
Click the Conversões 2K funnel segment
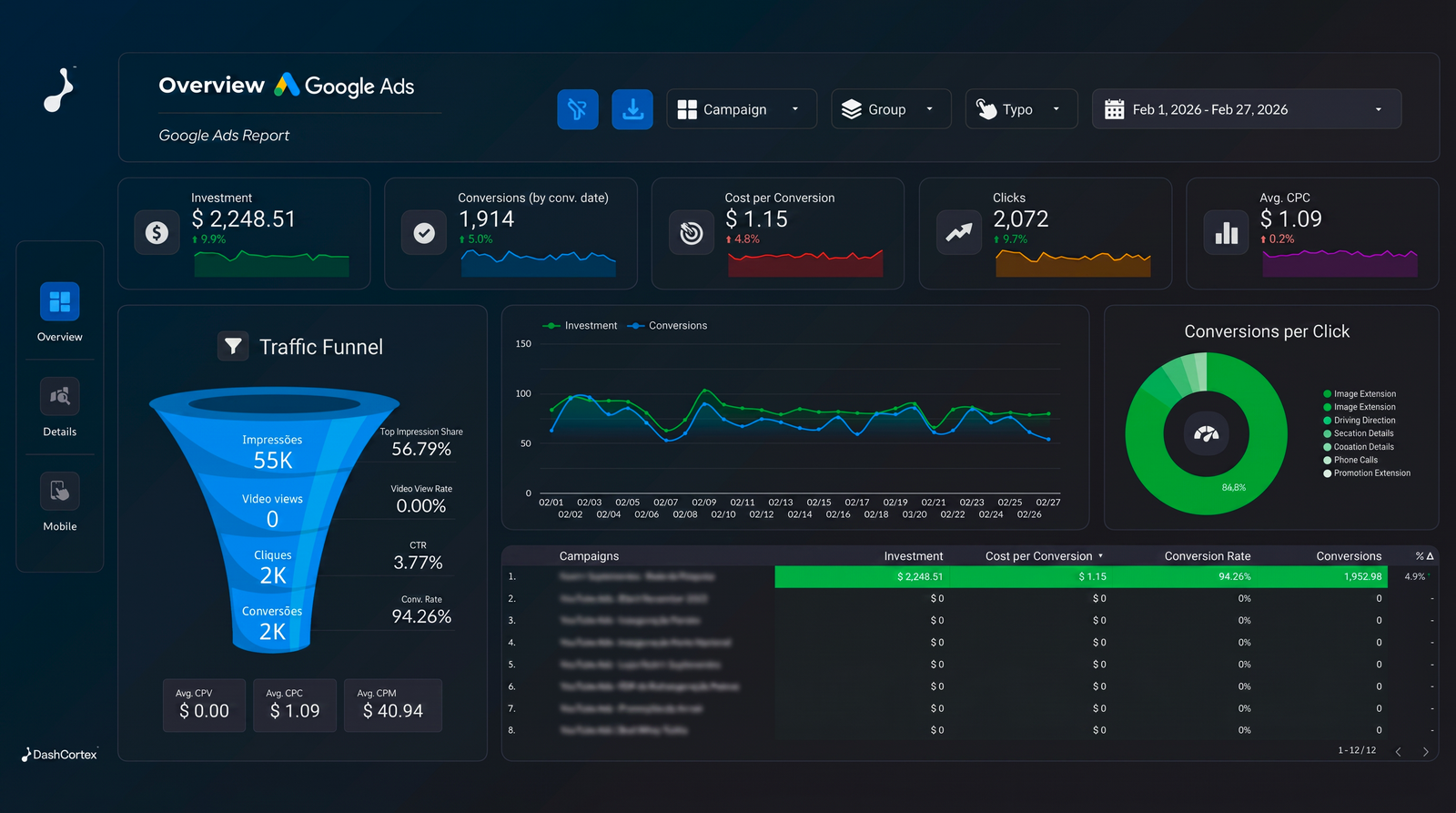pos(272,624)
